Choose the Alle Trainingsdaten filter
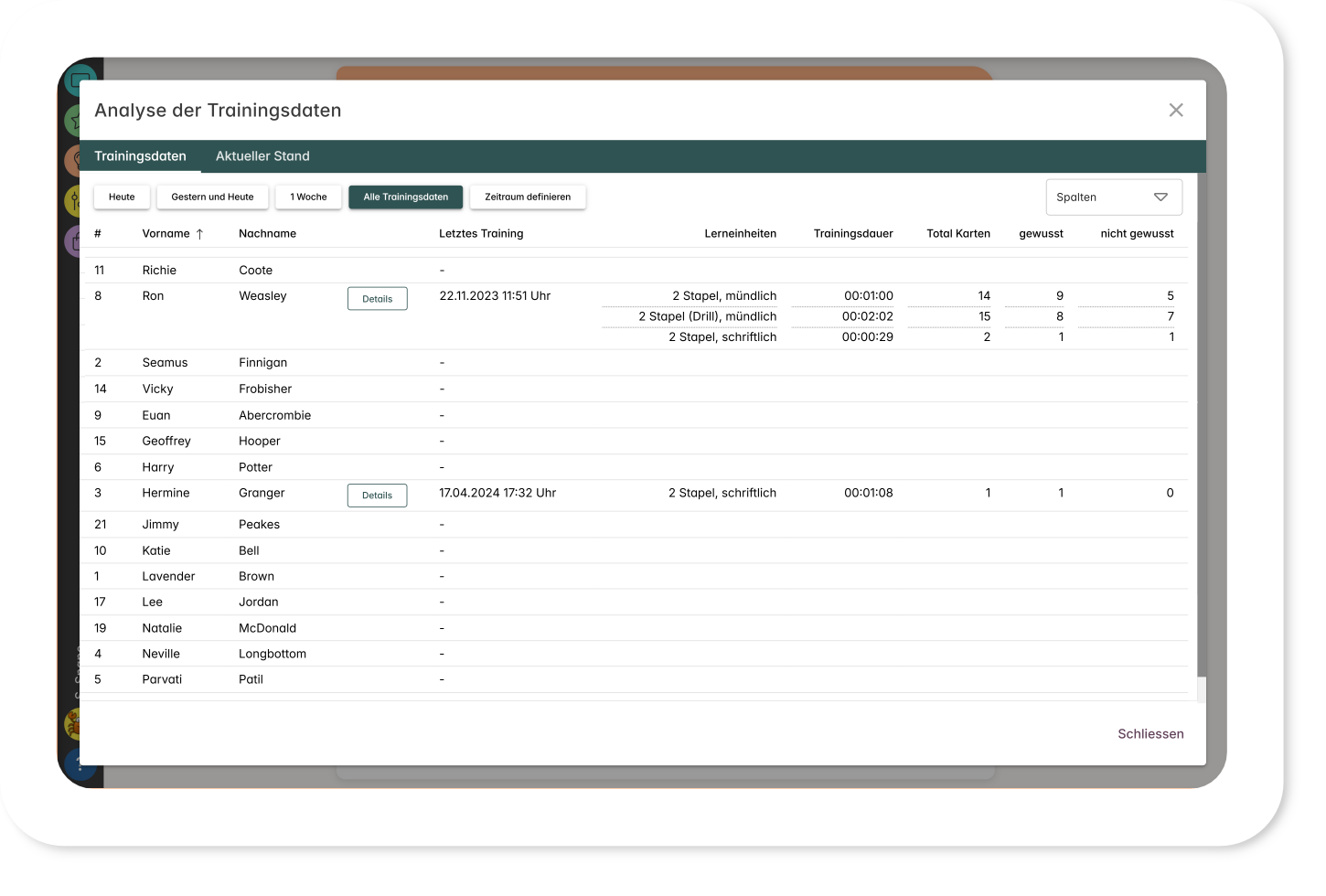This screenshot has width=1326, height=896. 405,197
